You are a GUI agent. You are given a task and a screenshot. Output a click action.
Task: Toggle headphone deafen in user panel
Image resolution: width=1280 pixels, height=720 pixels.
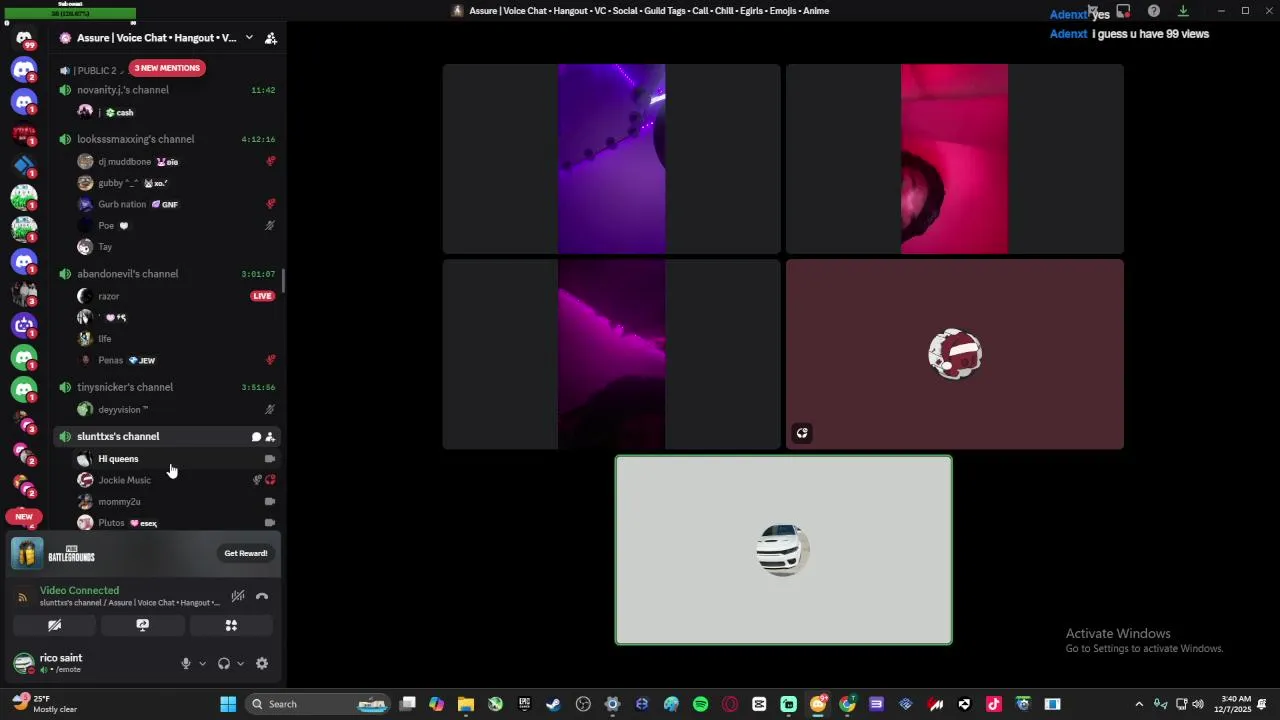[x=224, y=663]
